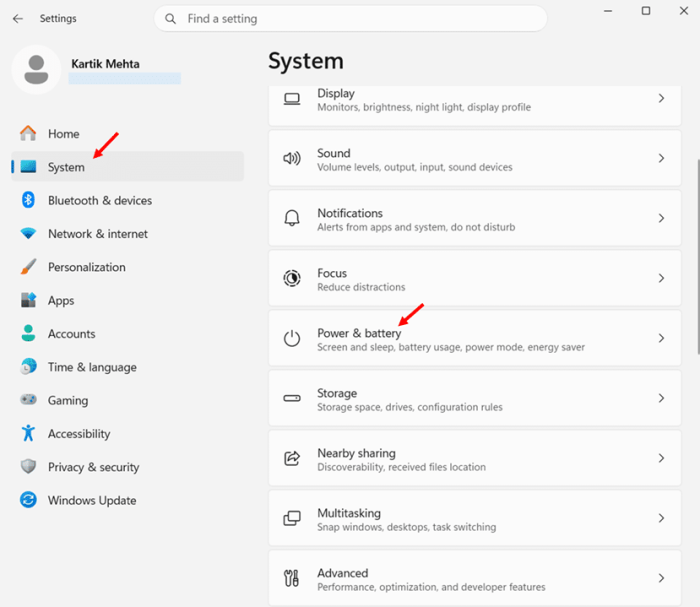Viewport: 700px width, 607px height.
Task: Select System in the sidebar
Action: point(128,166)
